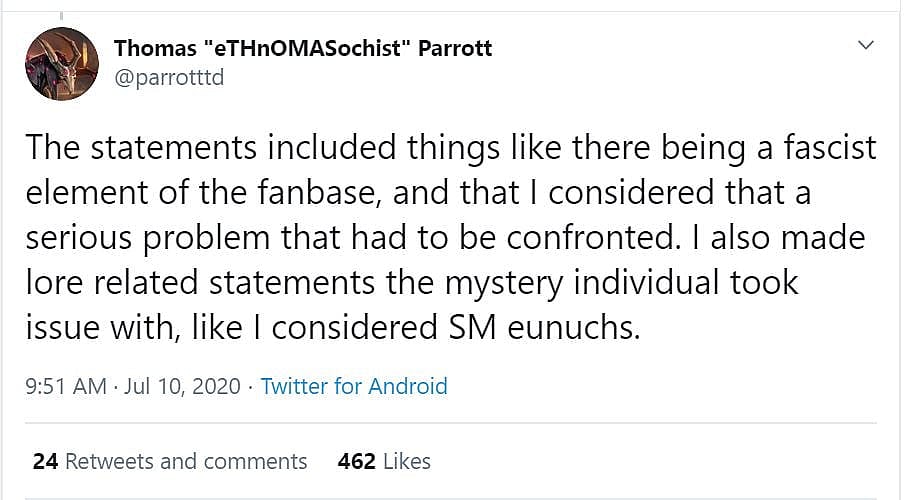Open the Twitter for Android source link

coord(354,386)
